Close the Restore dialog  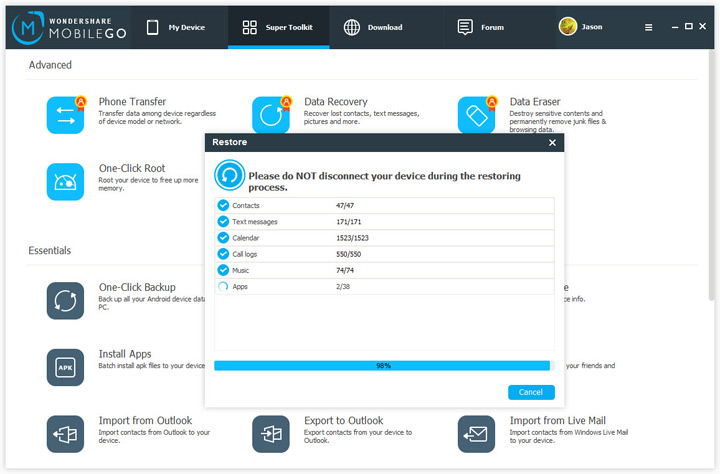[x=552, y=143]
